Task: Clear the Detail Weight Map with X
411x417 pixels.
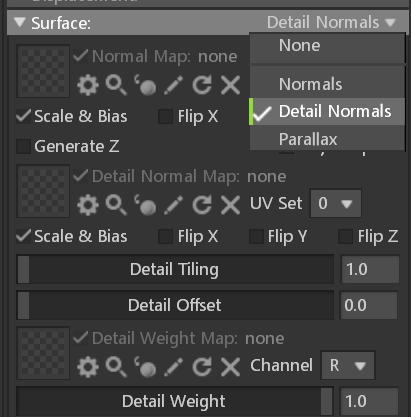Action: click(230, 367)
